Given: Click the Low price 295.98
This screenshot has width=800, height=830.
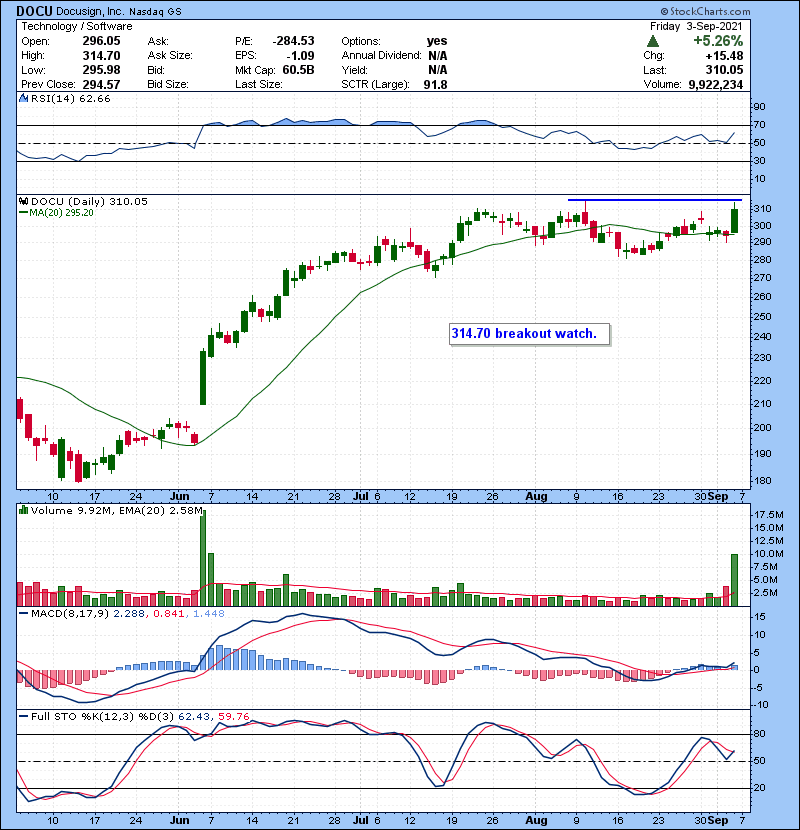Looking at the screenshot, I should 101,70.
